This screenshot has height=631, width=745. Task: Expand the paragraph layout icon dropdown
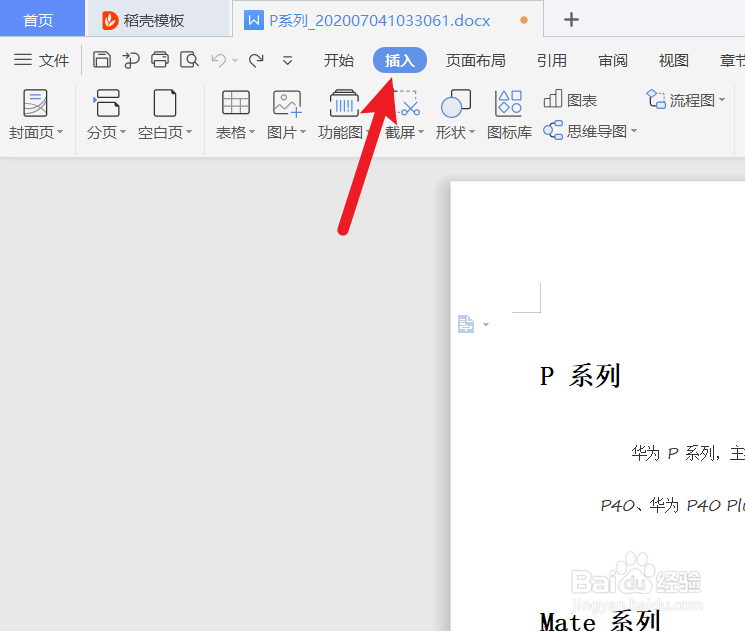(x=486, y=325)
